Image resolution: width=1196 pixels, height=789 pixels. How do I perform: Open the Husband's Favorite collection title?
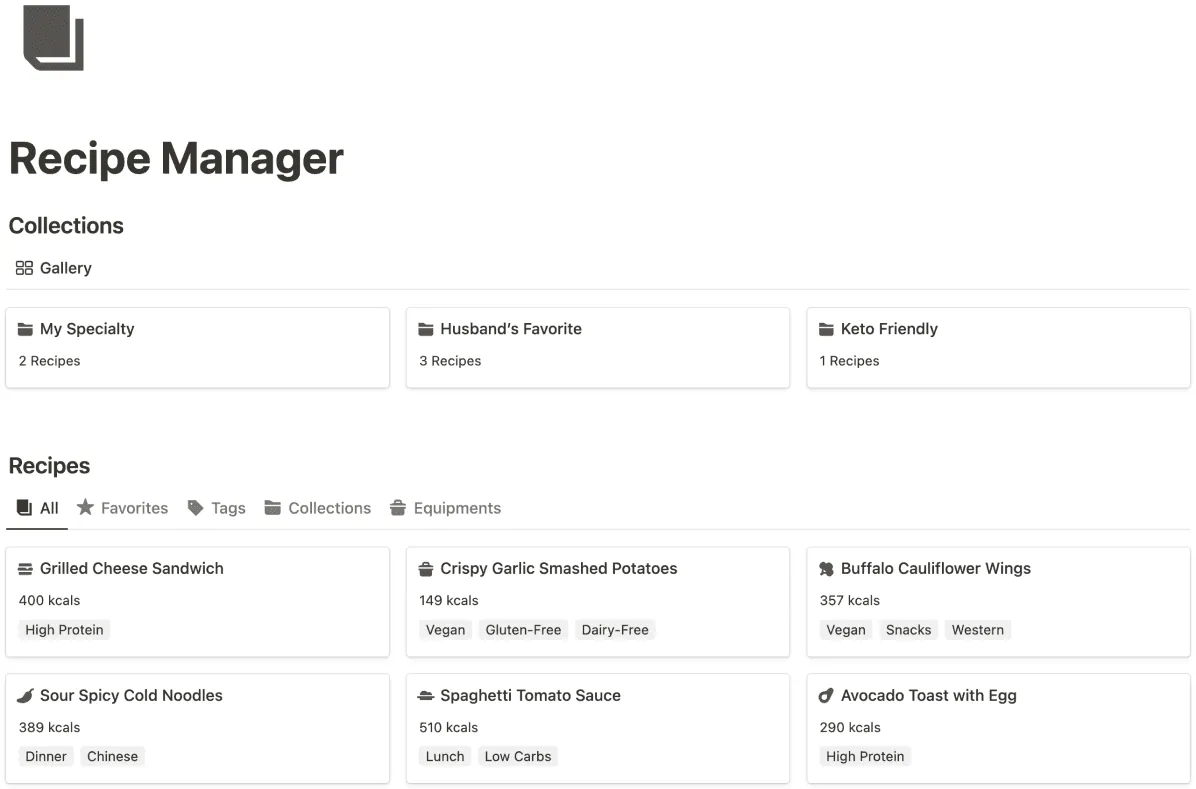(x=511, y=329)
